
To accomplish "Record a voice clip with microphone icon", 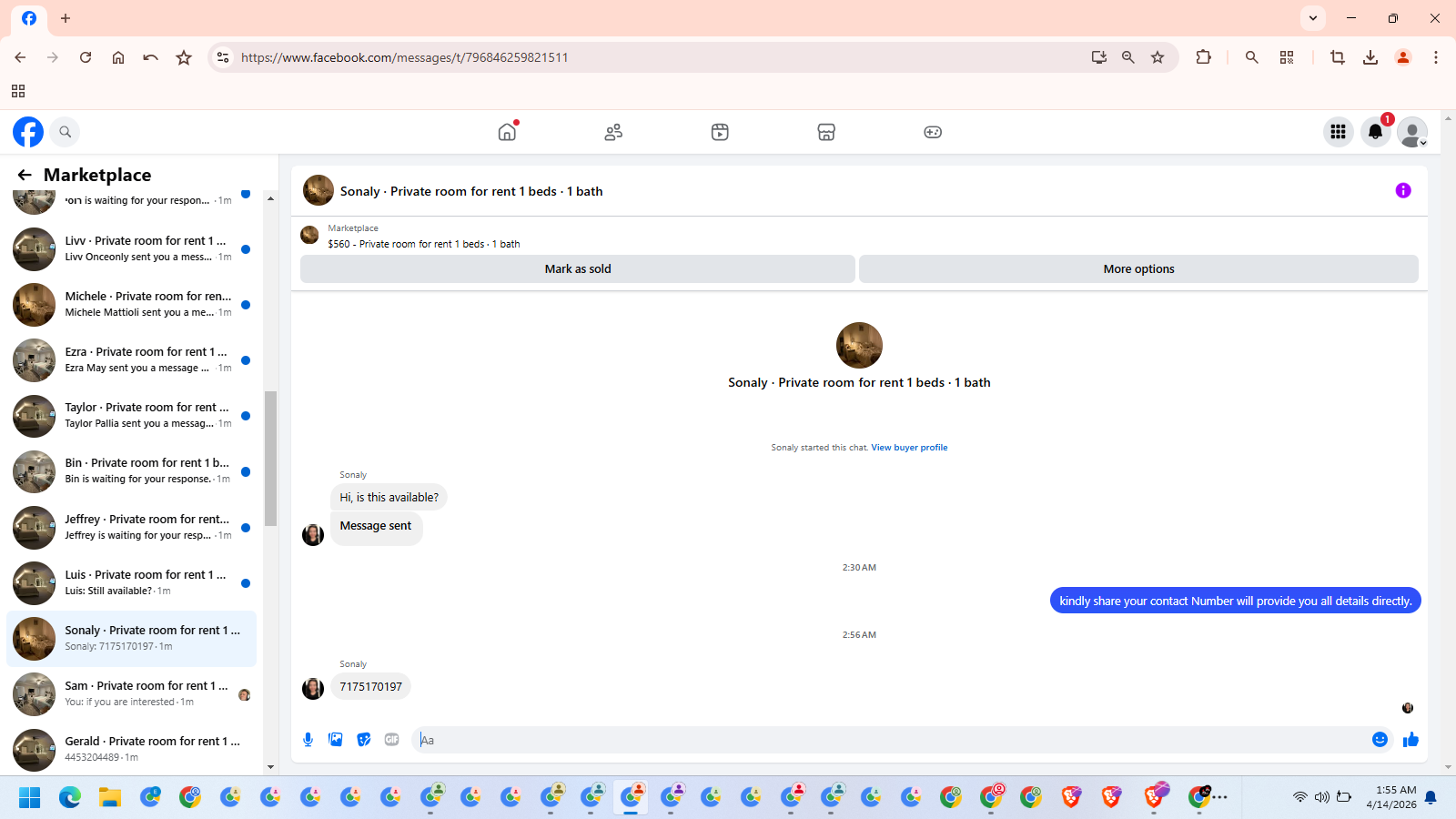I will [x=308, y=740].
